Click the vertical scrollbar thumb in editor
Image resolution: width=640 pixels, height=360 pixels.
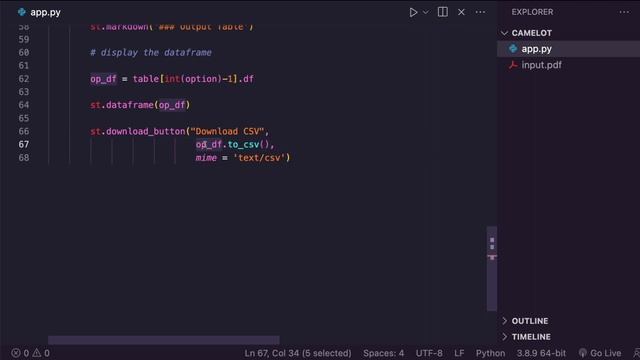tap(492, 269)
